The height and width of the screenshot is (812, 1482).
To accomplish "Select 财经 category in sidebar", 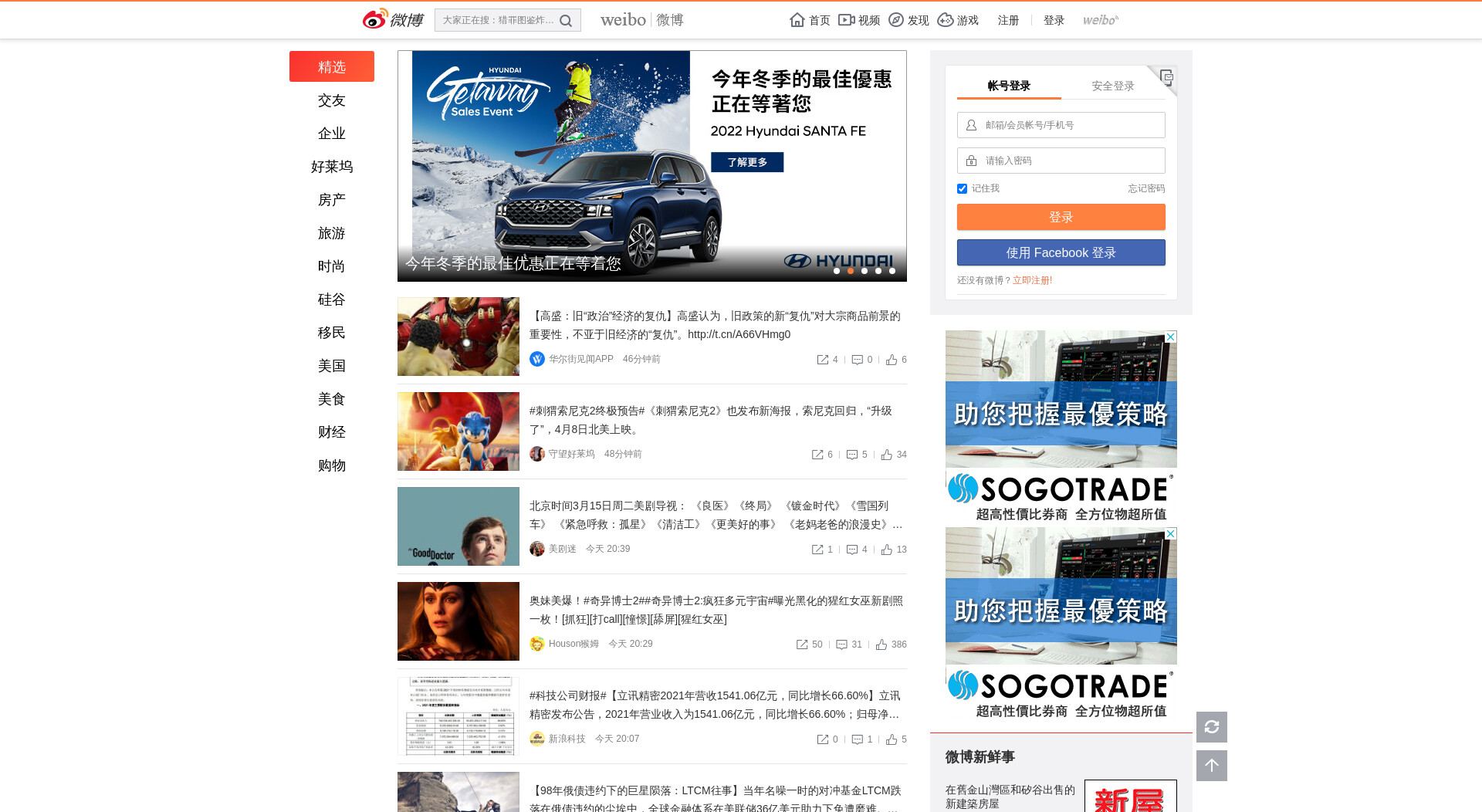I will point(332,432).
